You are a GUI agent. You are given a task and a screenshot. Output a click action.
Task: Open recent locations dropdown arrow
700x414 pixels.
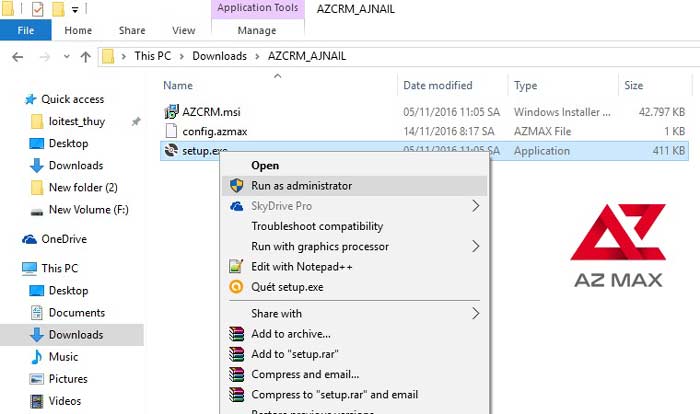pyautogui.click(x=67, y=57)
